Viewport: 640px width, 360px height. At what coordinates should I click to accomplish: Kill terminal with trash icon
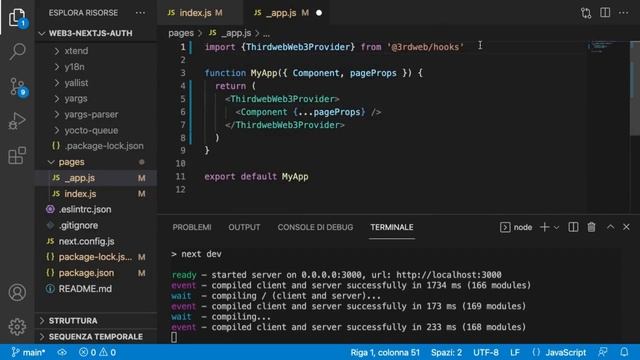(x=591, y=227)
